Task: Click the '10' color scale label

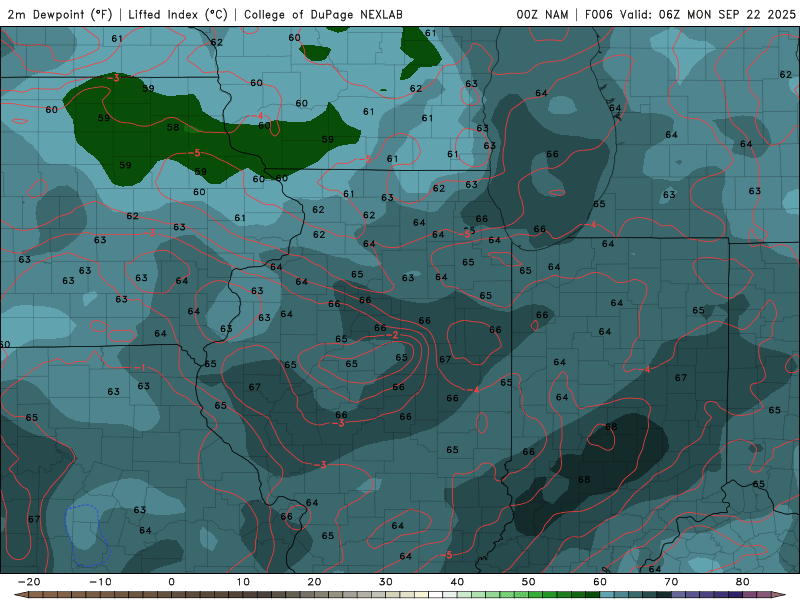Action: (243, 582)
